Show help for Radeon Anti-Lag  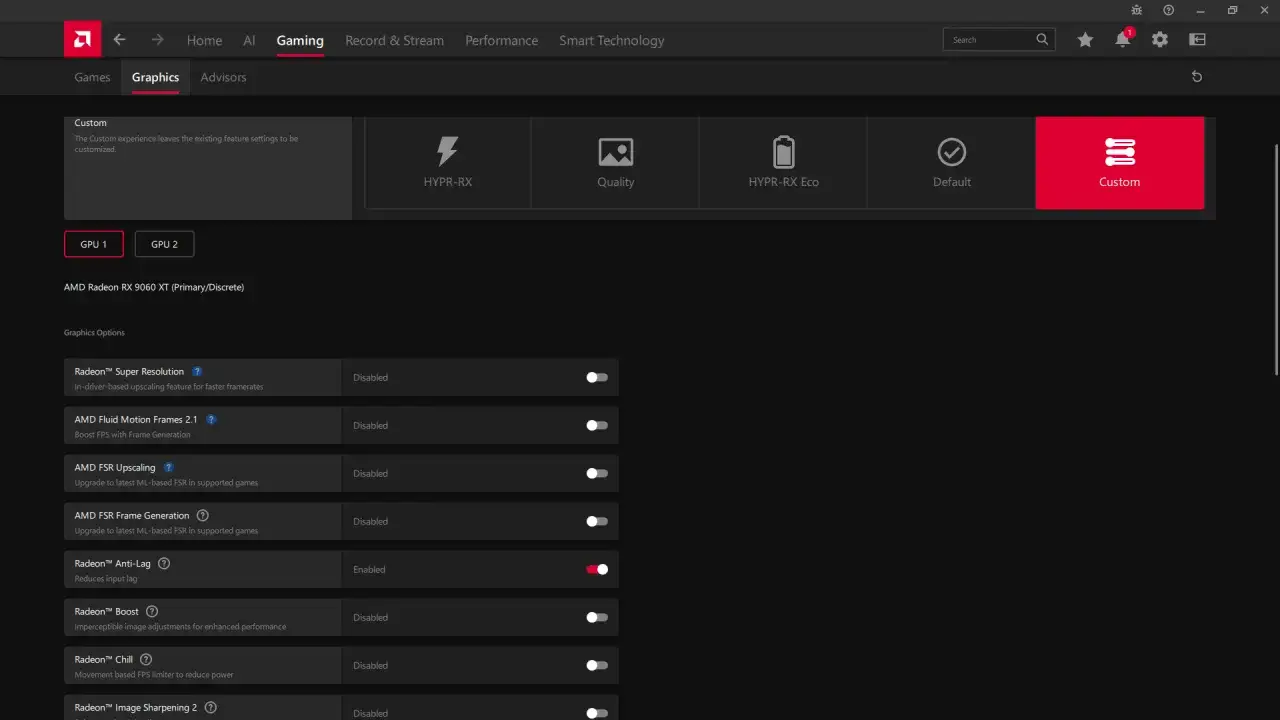(x=164, y=564)
